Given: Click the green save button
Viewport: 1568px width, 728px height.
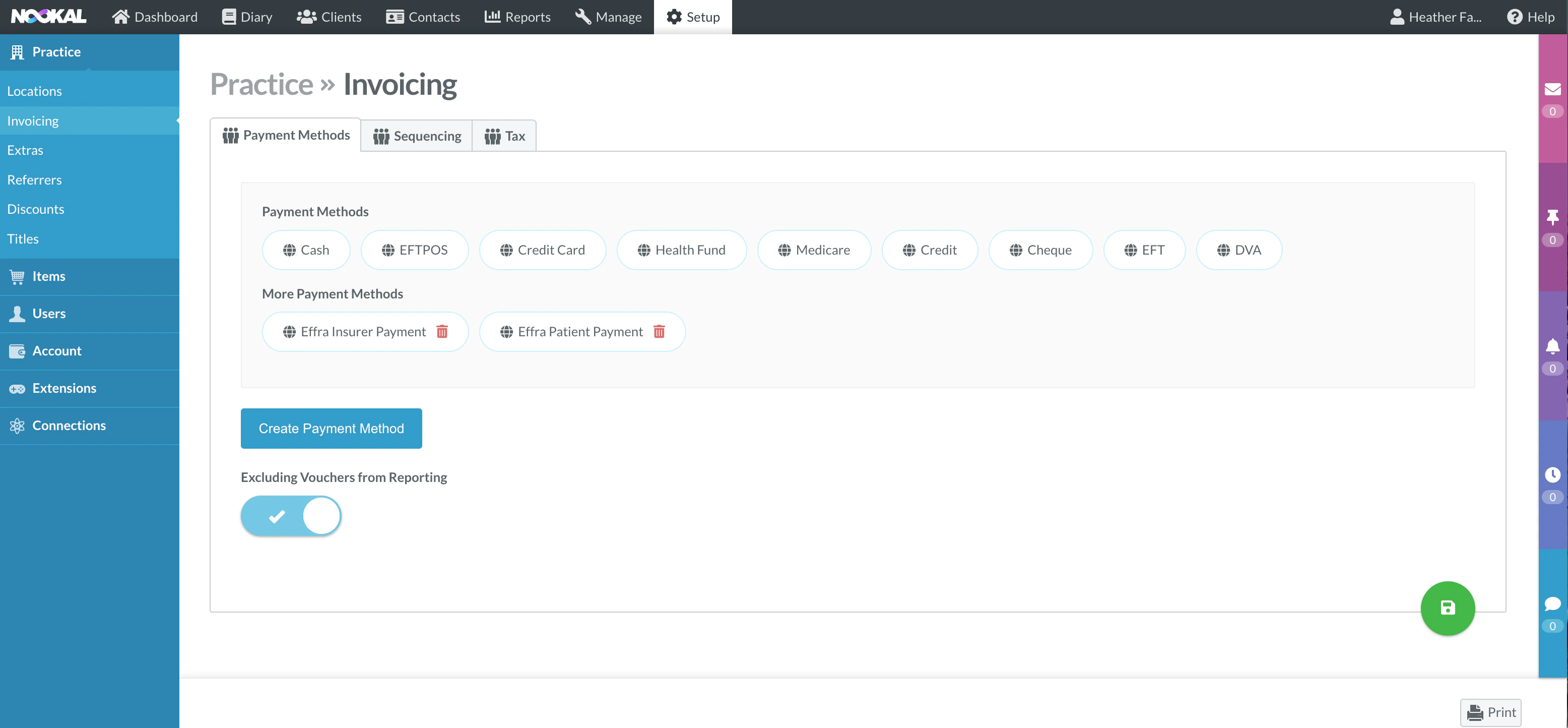Looking at the screenshot, I should pyautogui.click(x=1448, y=608).
